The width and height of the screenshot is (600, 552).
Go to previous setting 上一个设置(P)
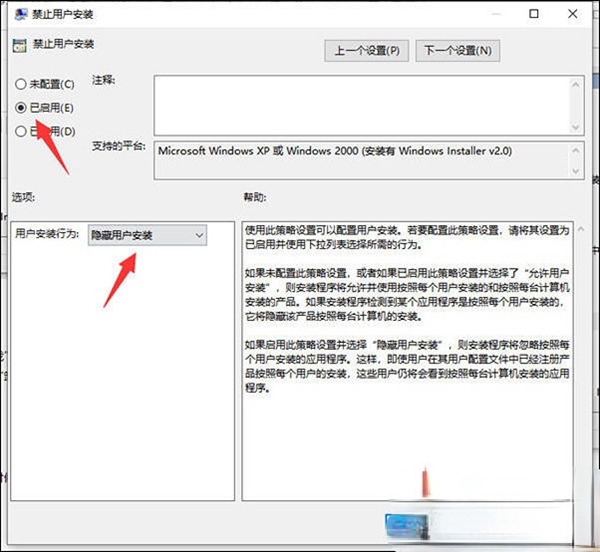tap(367, 50)
